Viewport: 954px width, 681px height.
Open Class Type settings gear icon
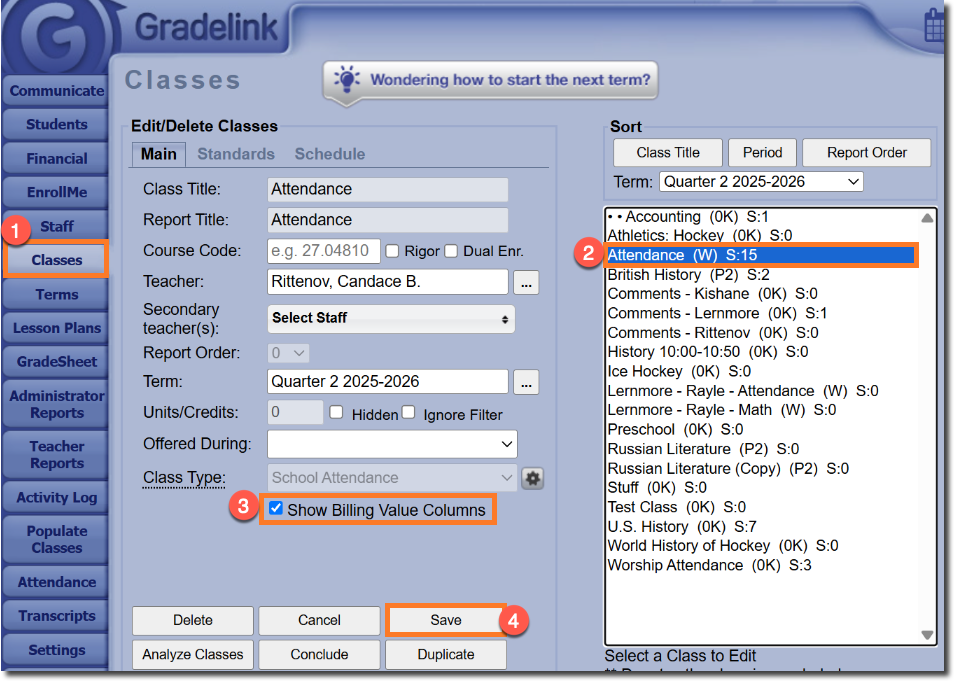(x=532, y=478)
